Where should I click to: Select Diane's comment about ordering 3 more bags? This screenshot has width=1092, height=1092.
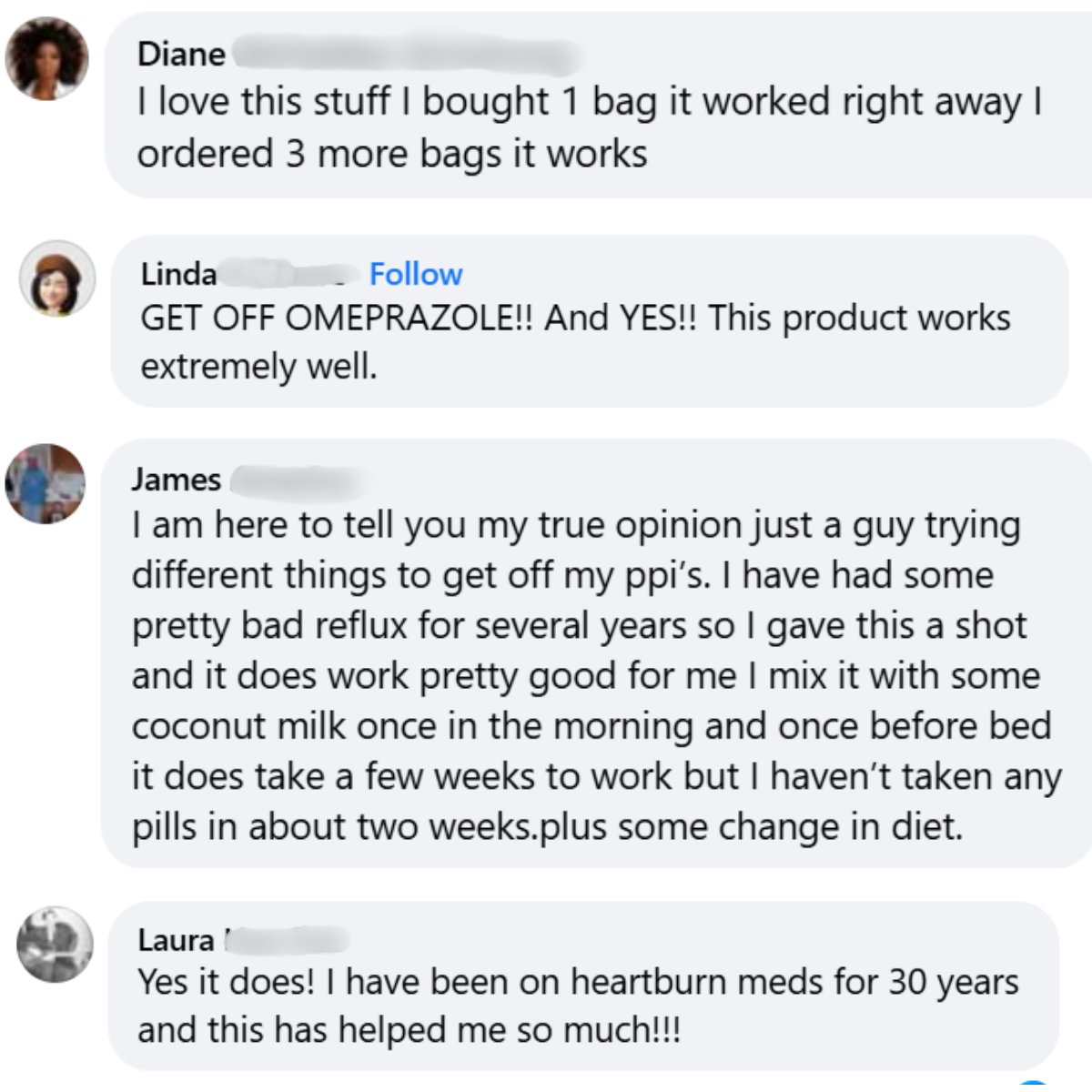(589, 127)
